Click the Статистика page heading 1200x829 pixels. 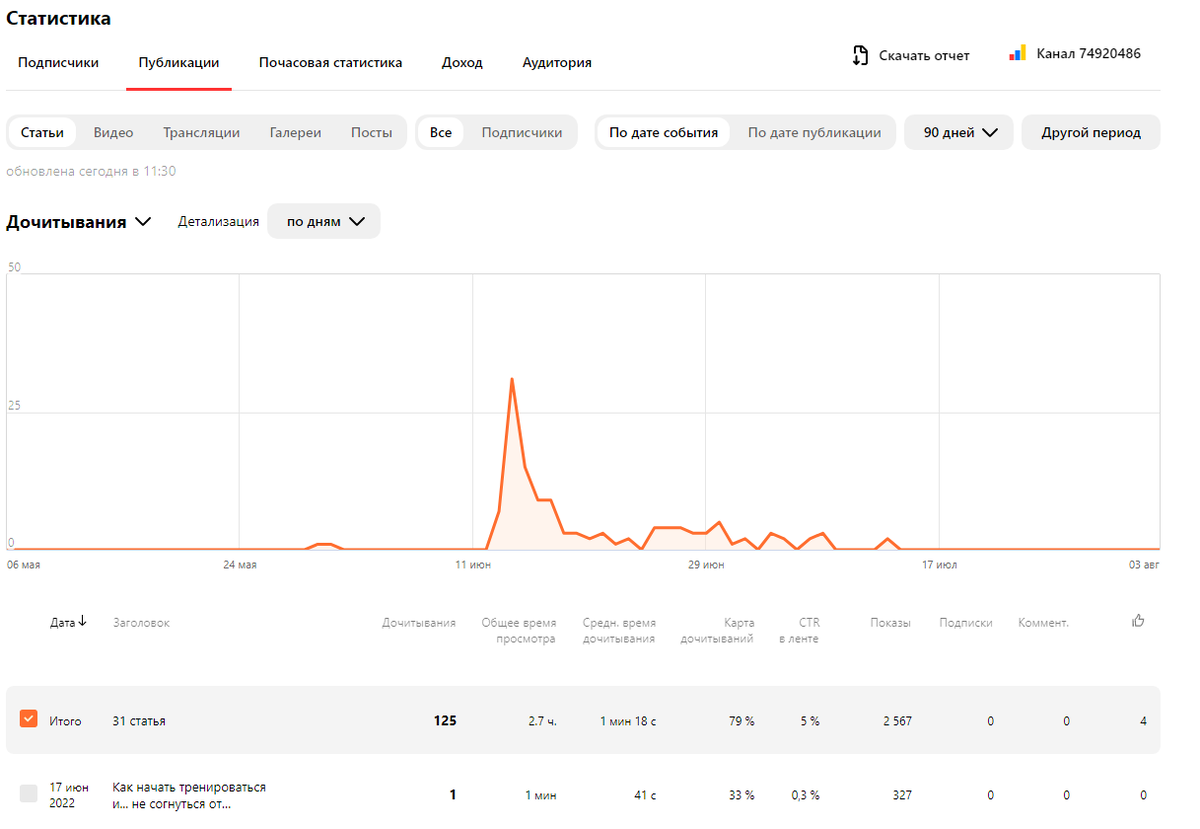[x=59, y=18]
